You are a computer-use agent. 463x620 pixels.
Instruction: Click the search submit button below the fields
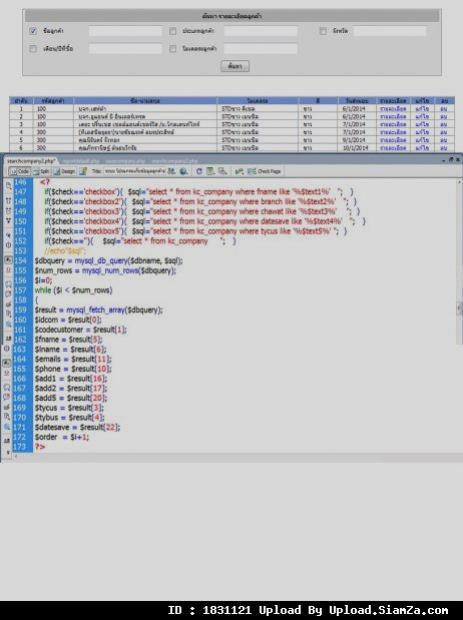[x=235, y=66]
